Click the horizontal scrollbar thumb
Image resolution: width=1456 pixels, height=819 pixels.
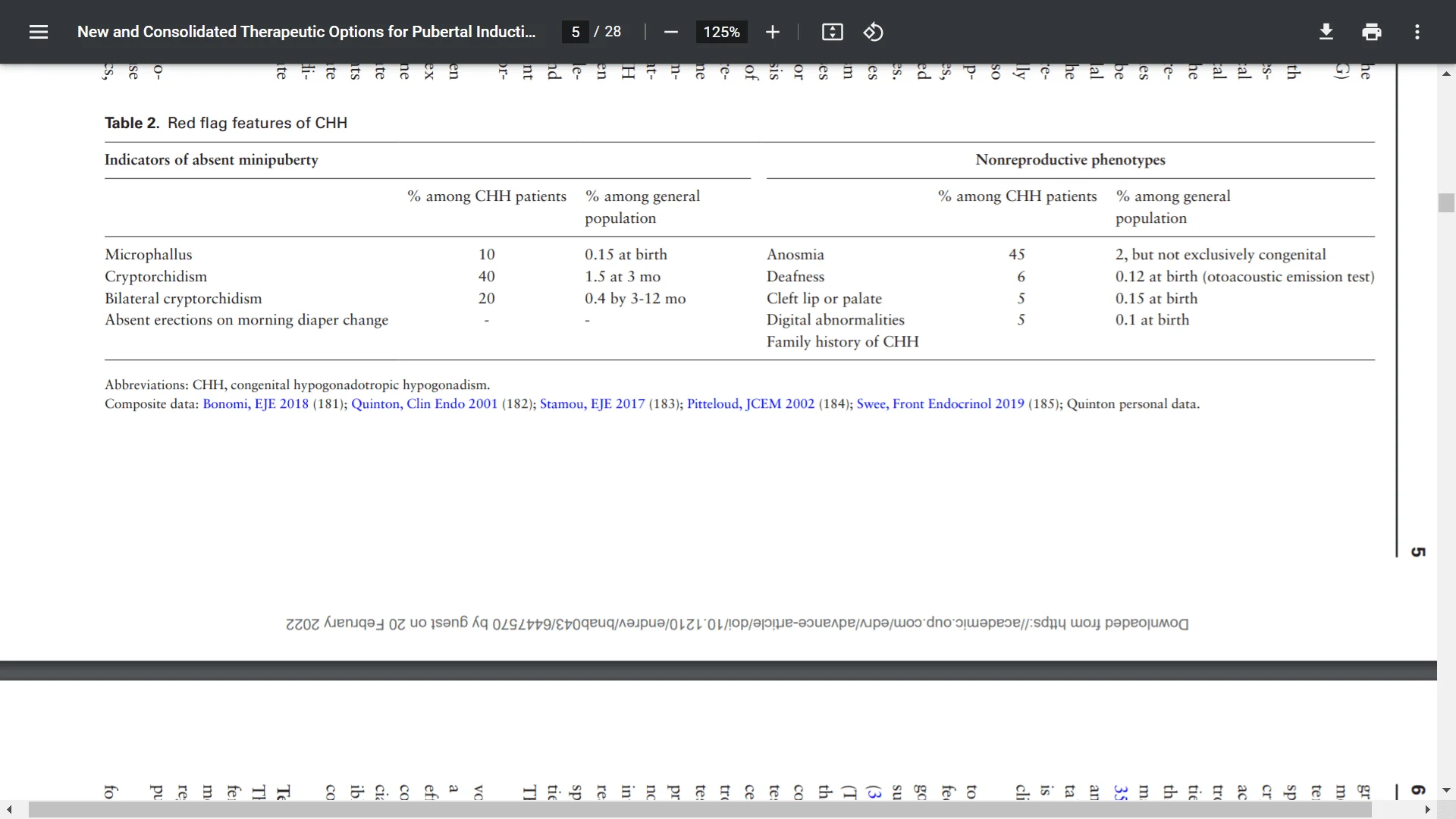tap(699, 810)
